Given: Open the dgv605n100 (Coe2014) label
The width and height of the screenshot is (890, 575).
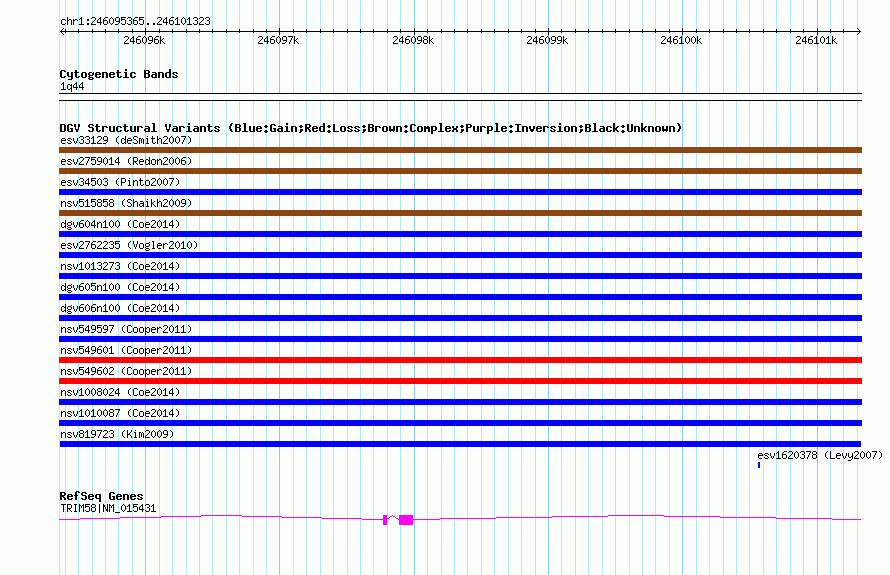Looking at the screenshot, I should pyautogui.click(x=120, y=287).
